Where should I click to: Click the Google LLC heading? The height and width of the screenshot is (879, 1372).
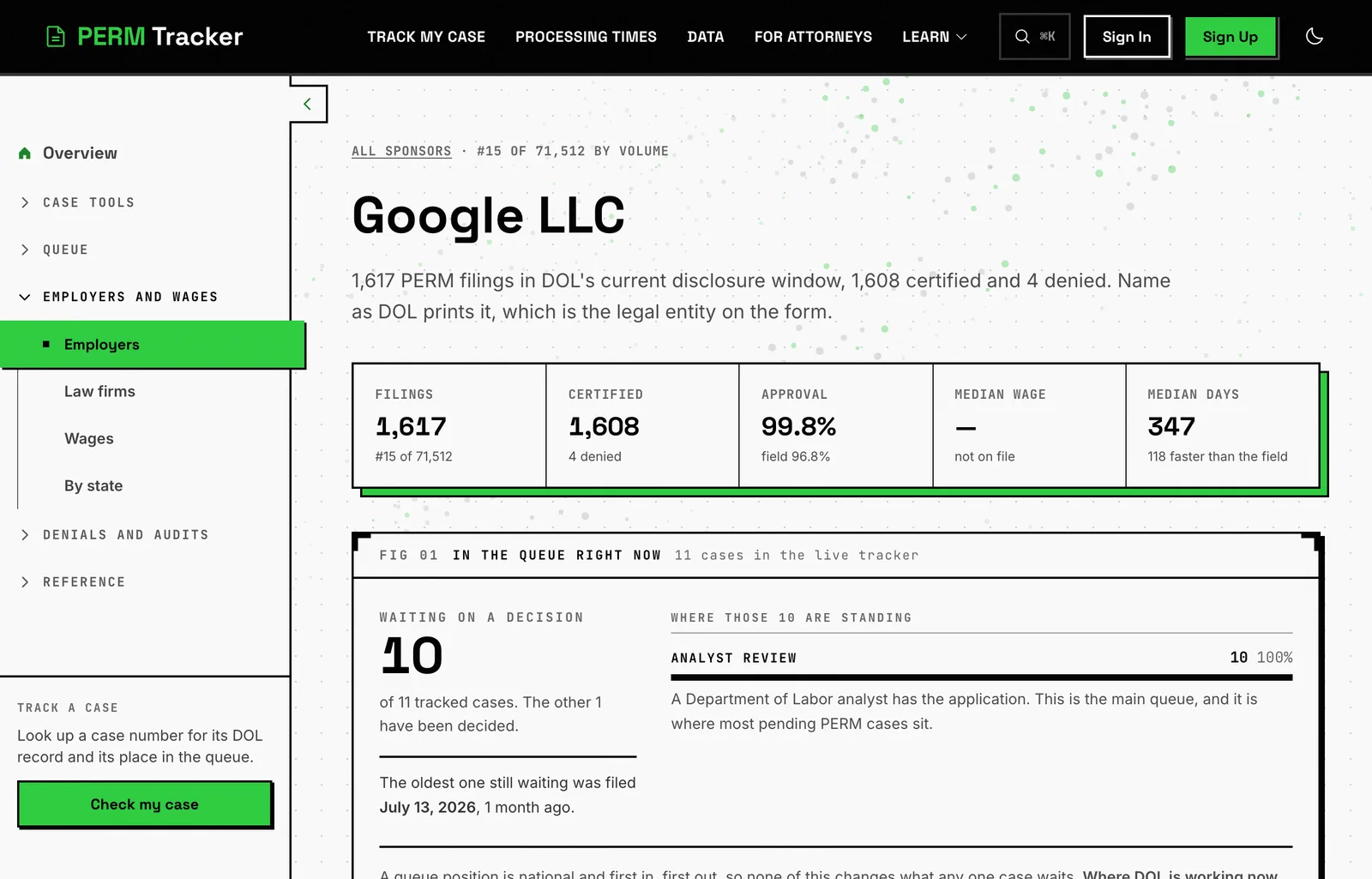[488, 215]
